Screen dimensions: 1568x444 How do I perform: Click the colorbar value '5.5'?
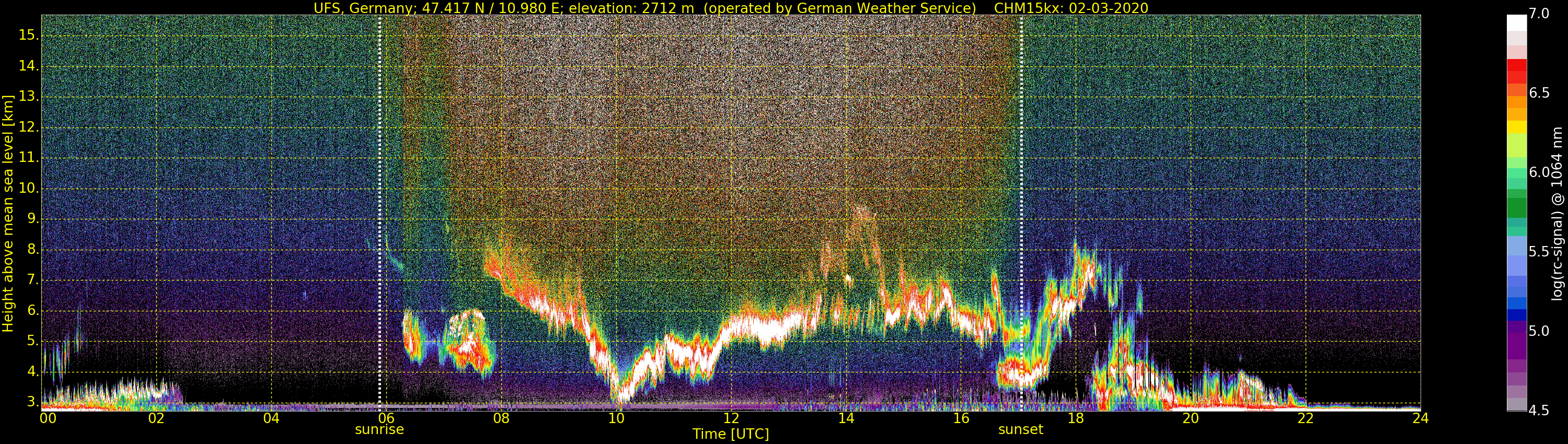[x=1538, y=251]
